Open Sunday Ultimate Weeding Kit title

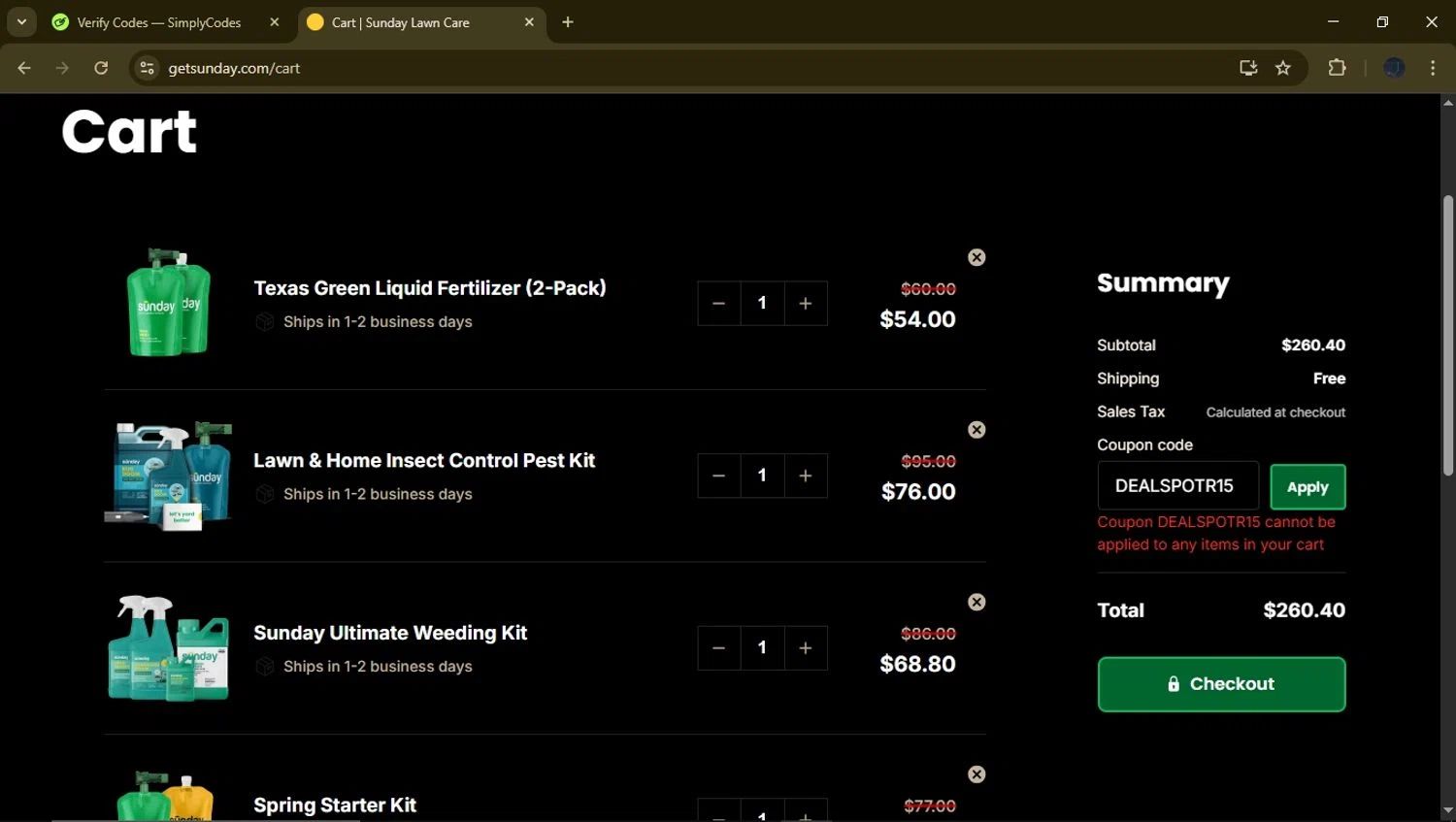click(x=390, y=633)
